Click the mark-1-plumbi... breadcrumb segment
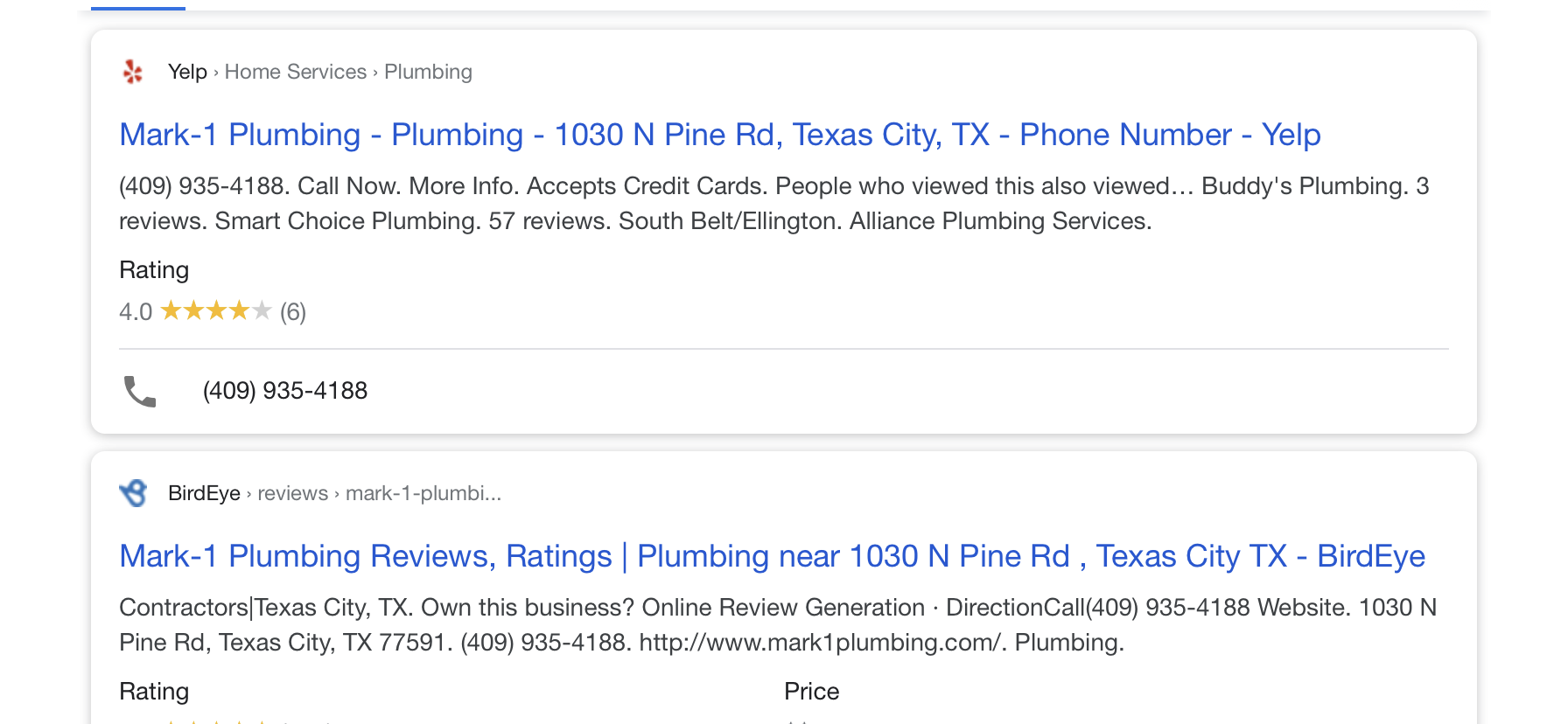1568x724 pixels. (423, 493)
